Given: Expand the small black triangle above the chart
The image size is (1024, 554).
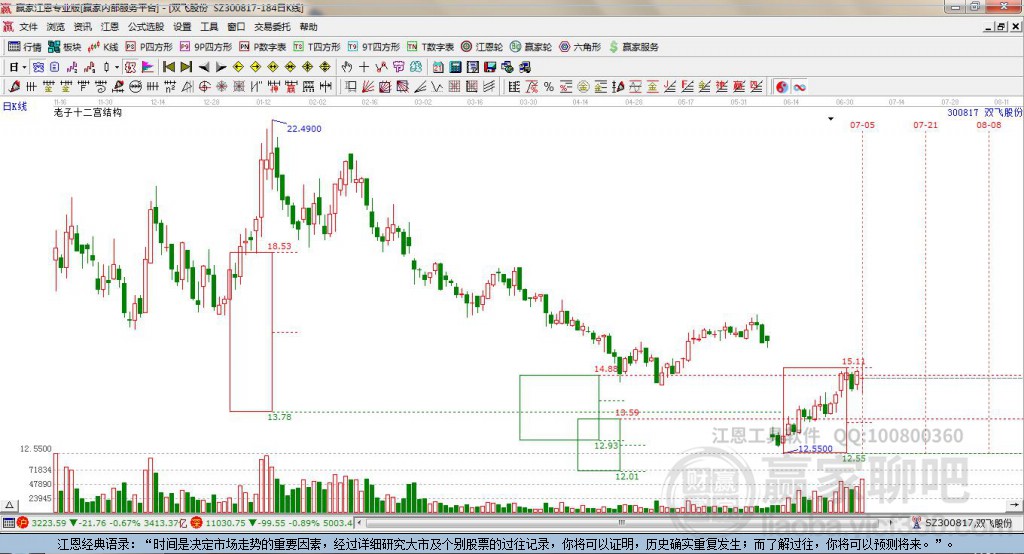Looking at the screenshot, I should pos(831,119).
